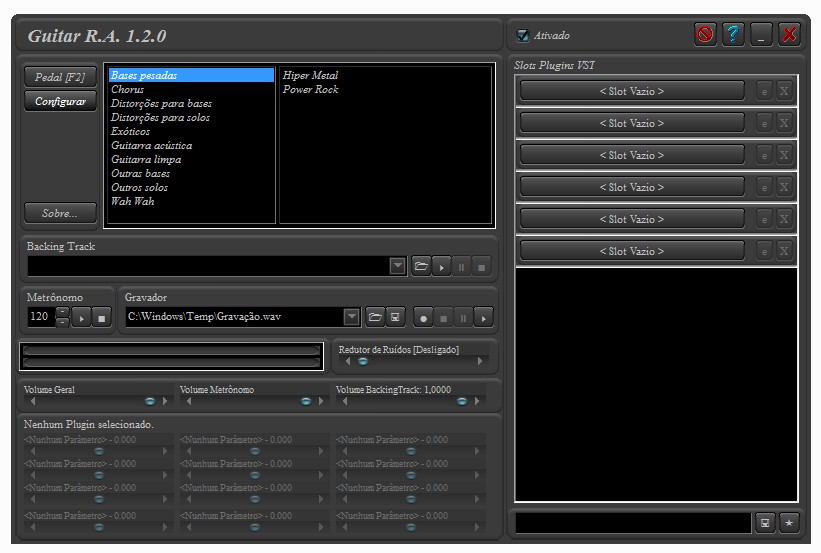This screenshot has height=553, width=821.
Task: Select the Bases pesadas category
Action: [191, 75]
